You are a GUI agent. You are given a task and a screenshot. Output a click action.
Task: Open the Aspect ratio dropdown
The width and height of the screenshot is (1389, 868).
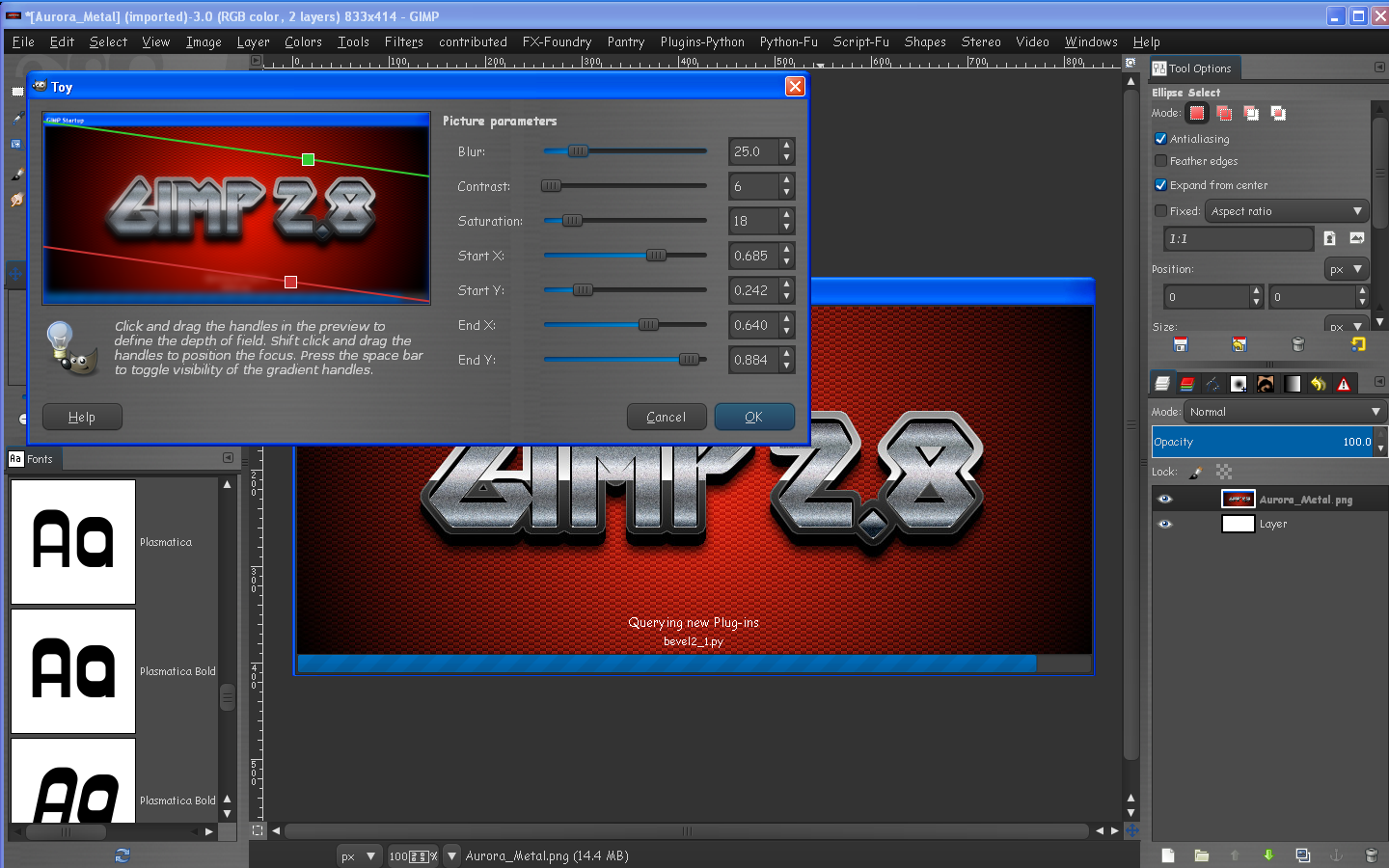pyautogui.click(x=1287, y=211)
